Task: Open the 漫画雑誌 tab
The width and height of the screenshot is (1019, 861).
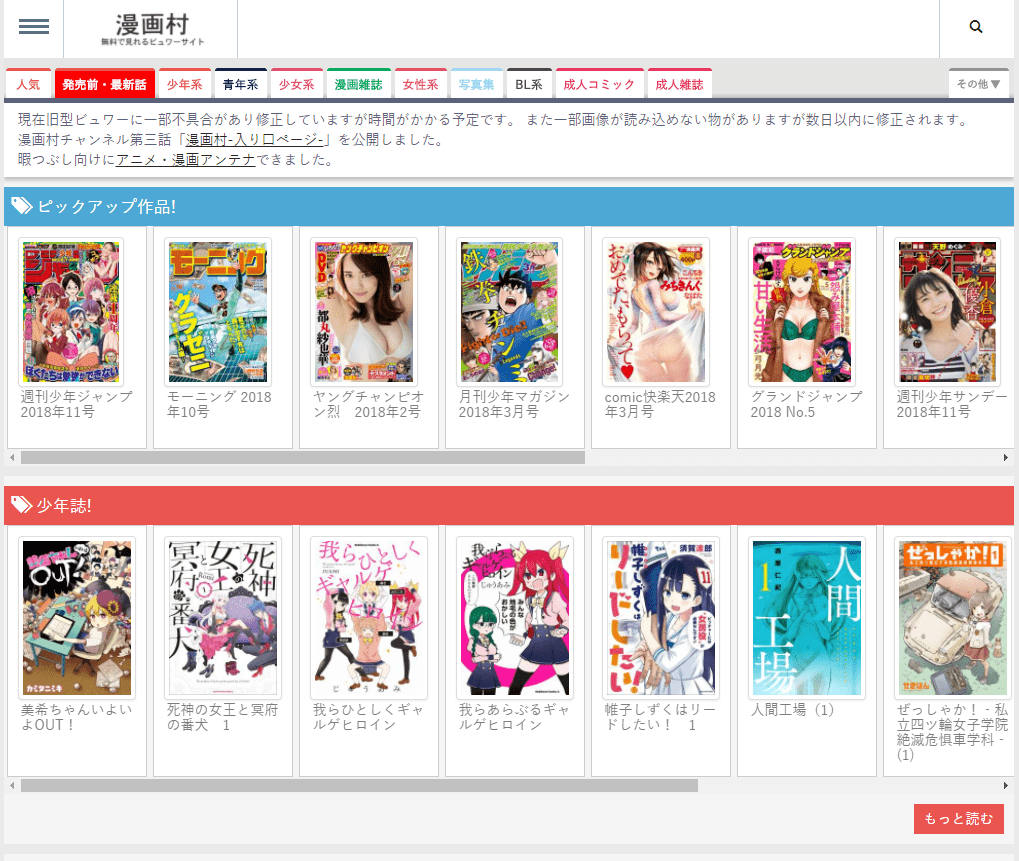Action: coord(359,84)
